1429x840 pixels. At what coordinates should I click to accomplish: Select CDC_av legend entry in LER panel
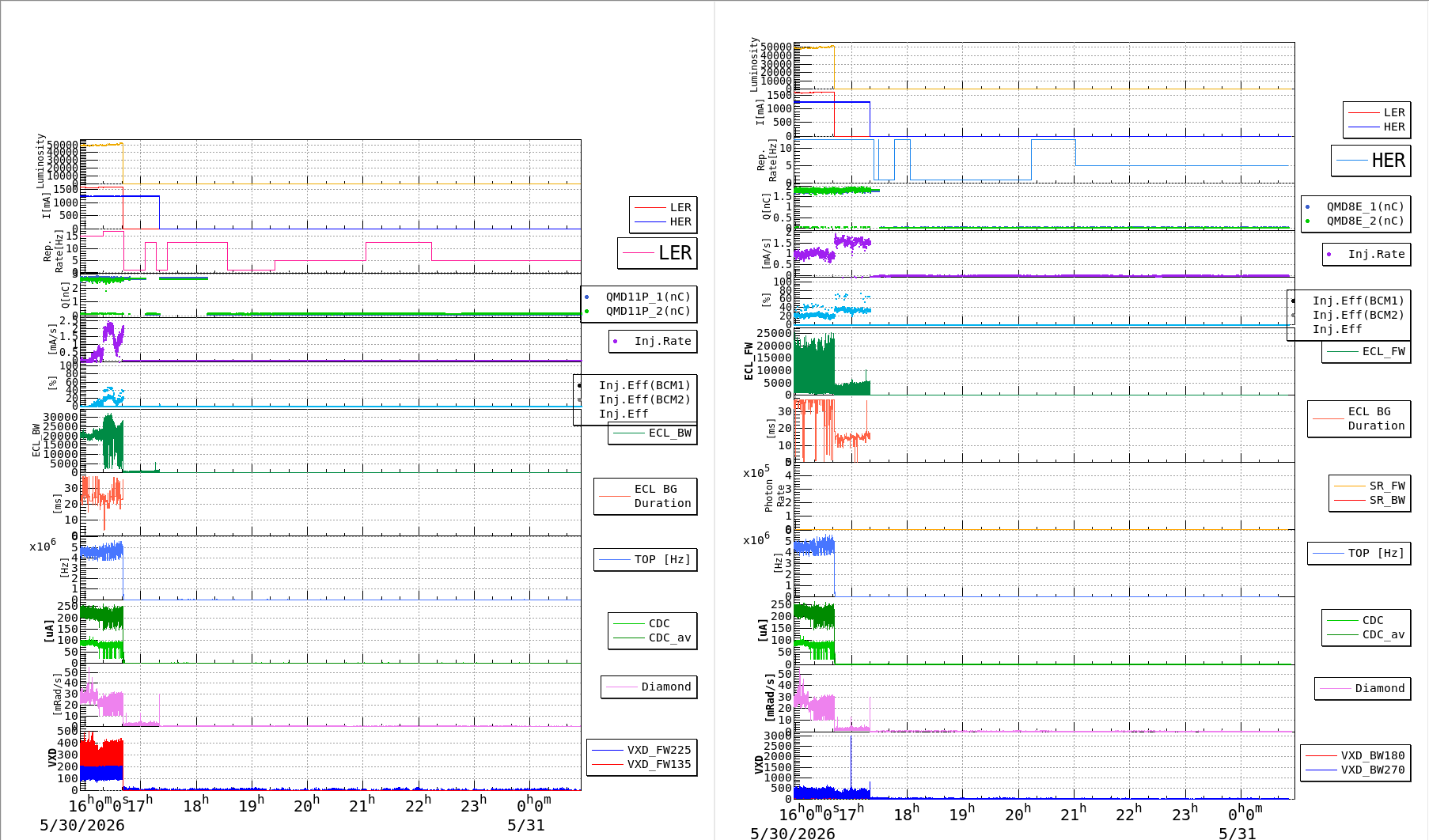point(669,638)
